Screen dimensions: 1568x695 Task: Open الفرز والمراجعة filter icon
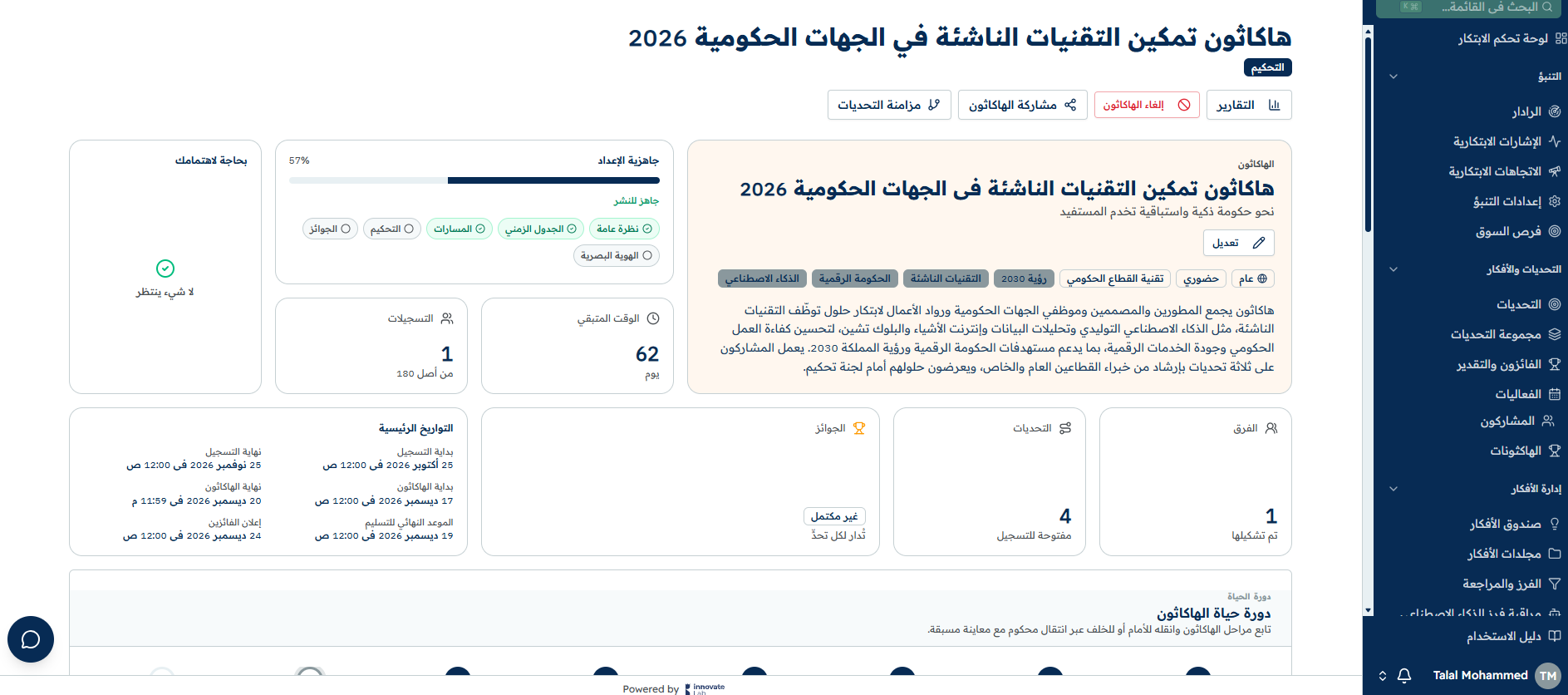(1555, 584)
